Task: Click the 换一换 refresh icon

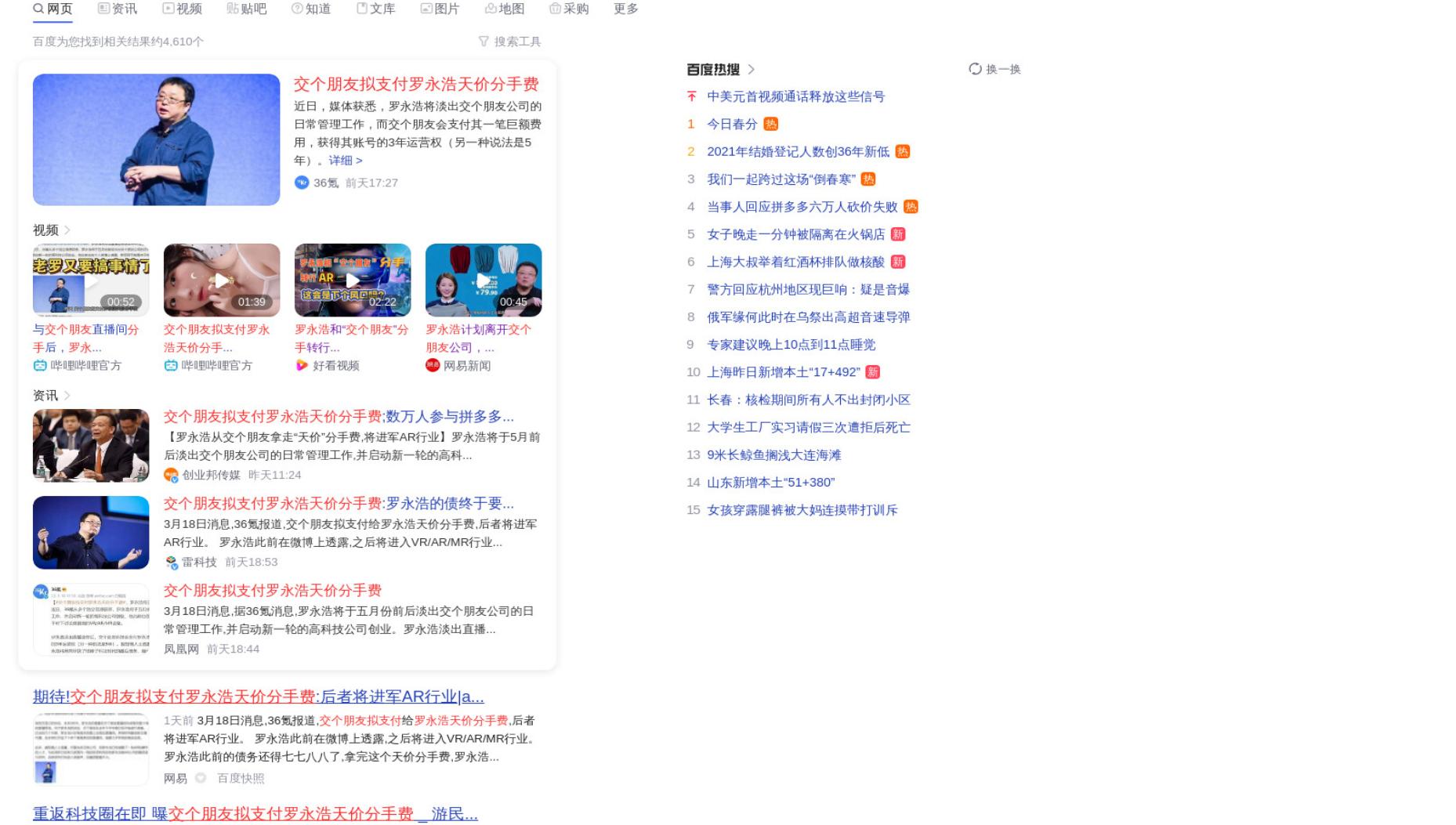Action: point(975,69)
